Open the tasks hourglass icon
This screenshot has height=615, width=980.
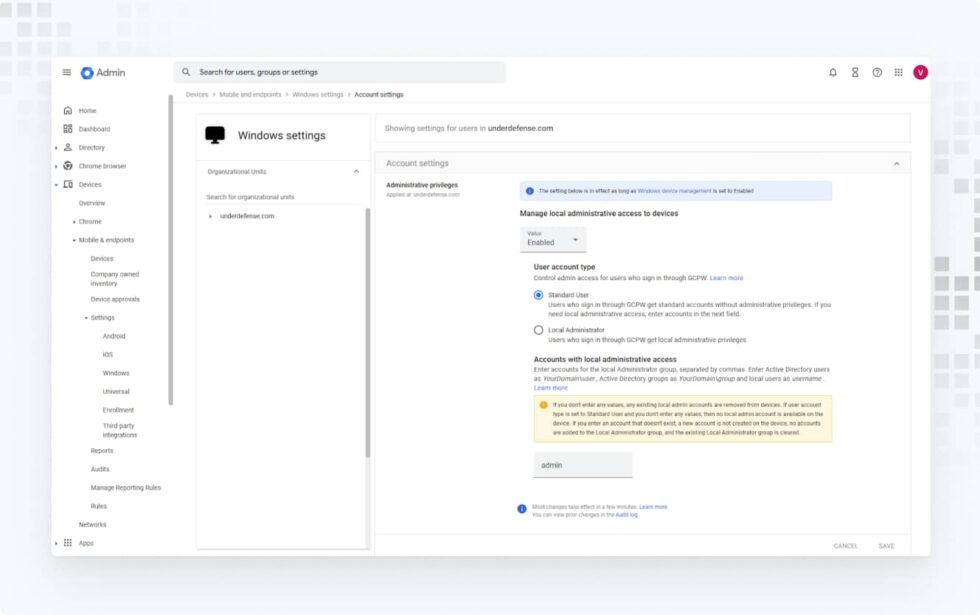[x=853, y=72]
